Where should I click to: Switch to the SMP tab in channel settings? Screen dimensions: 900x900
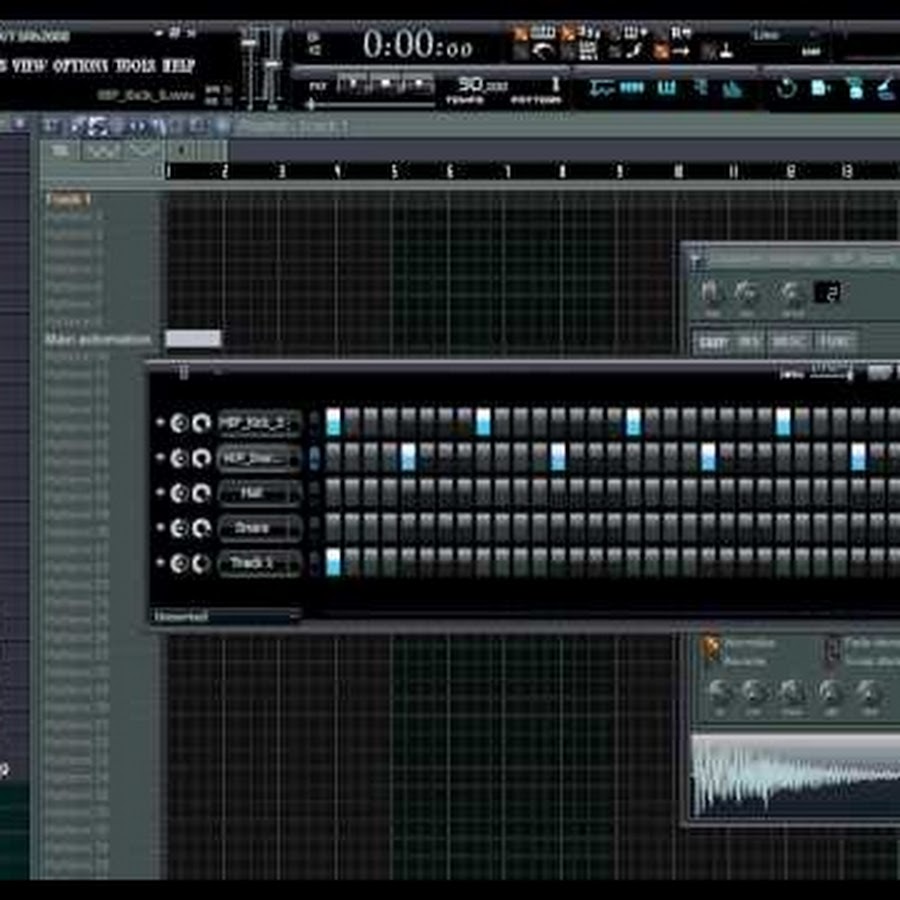tap(712, 342)
